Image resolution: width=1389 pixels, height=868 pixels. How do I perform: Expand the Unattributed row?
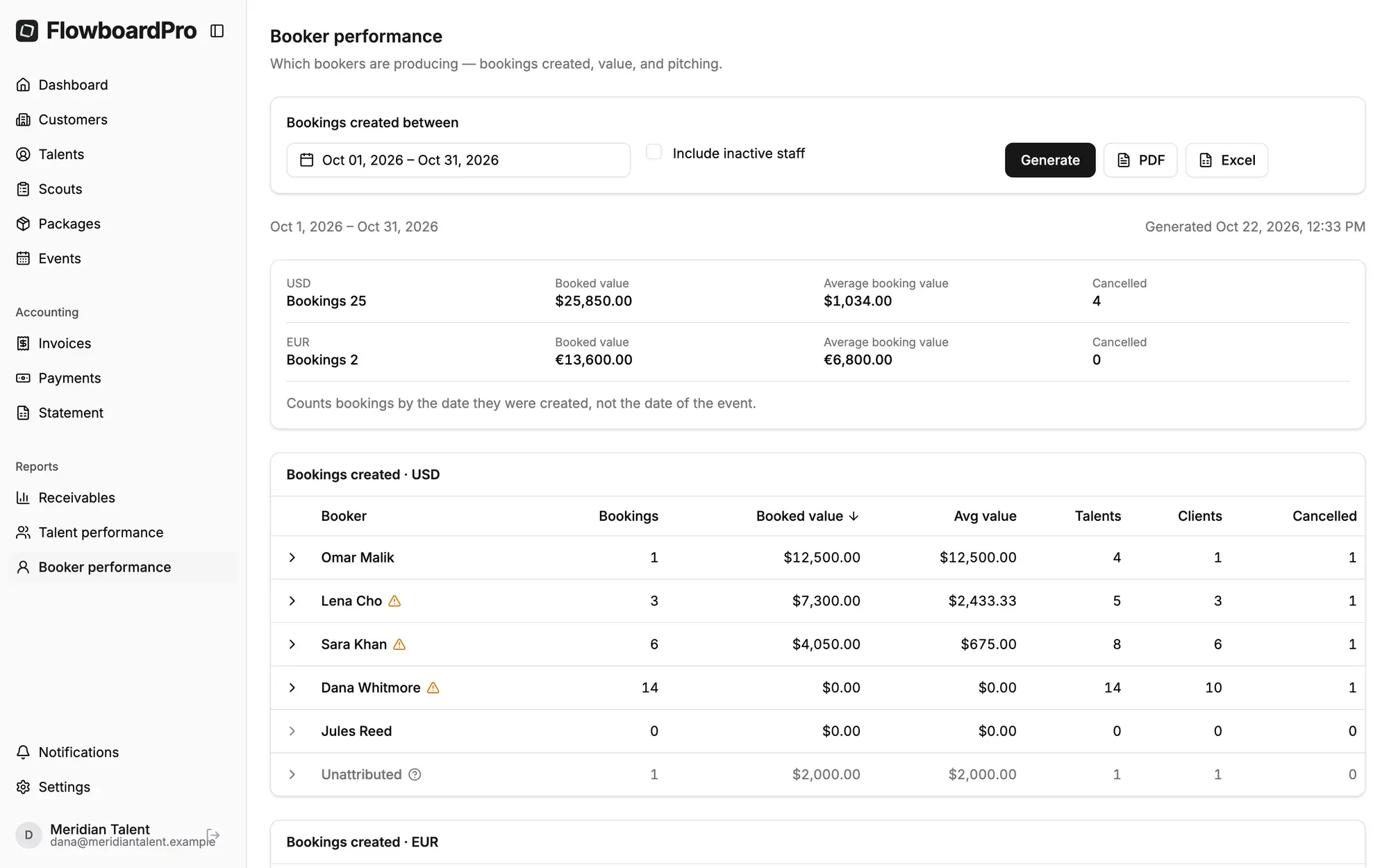pos(292,775)
